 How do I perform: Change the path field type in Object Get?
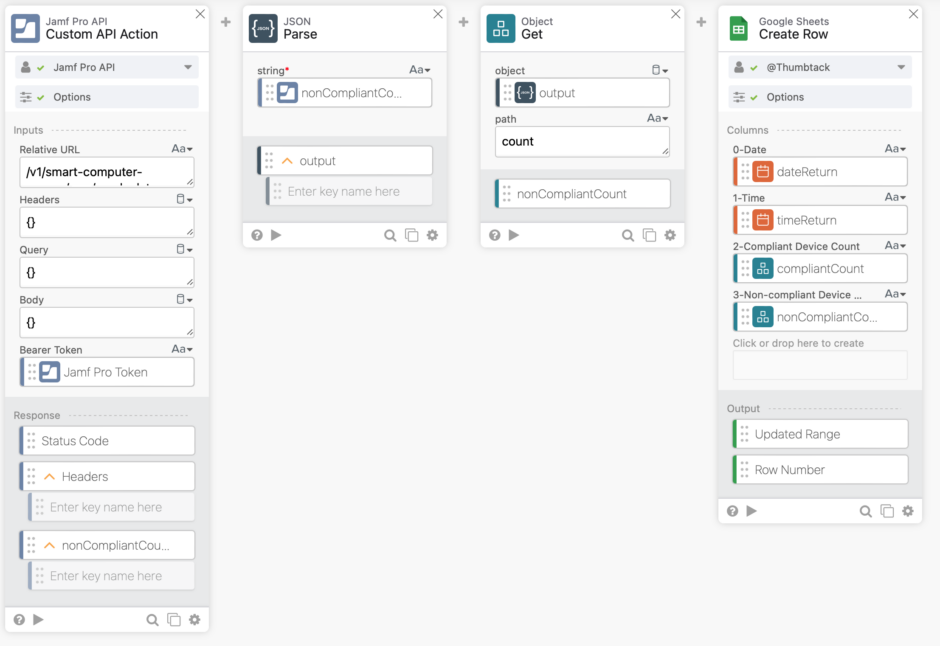[x=658, y=118]
